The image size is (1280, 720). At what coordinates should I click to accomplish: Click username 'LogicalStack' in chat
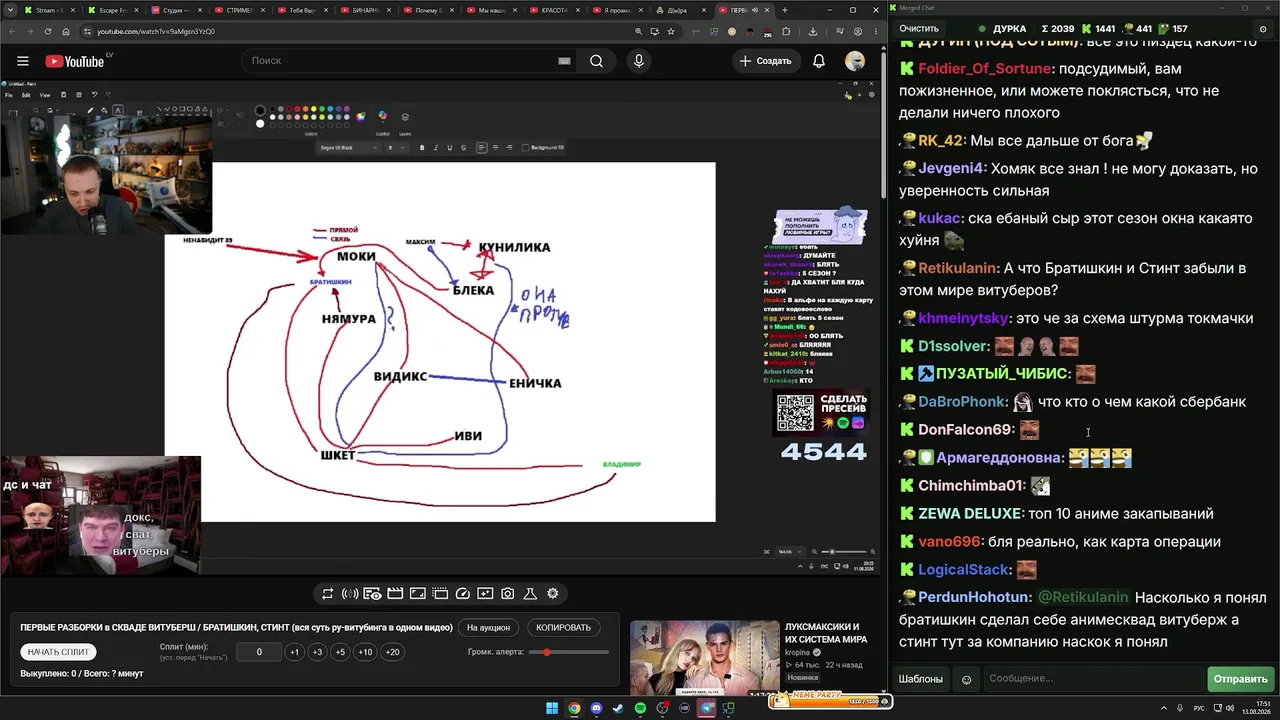pos(964,570)
